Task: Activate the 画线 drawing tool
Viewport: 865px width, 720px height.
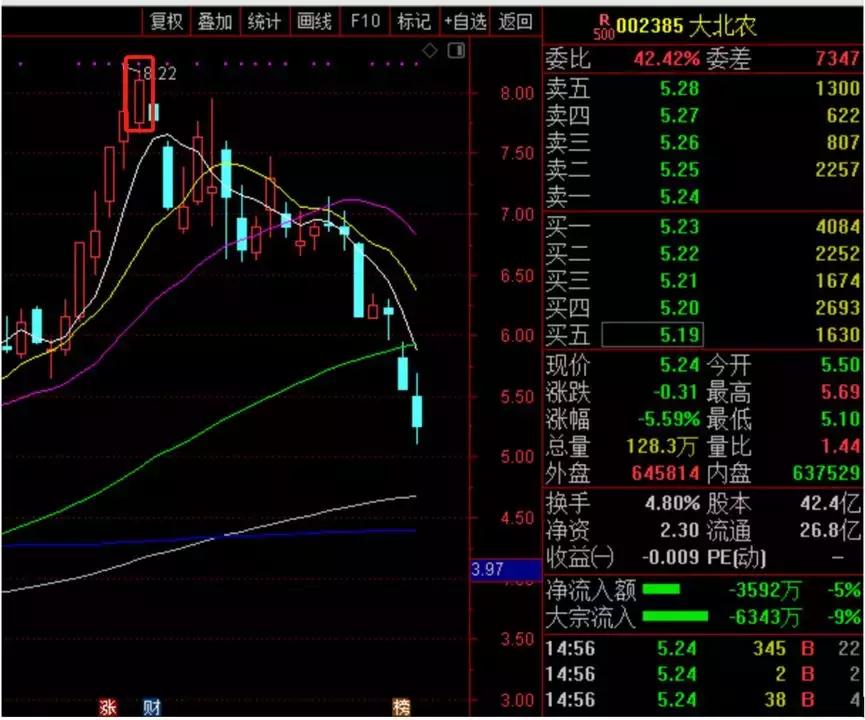Action: coord(312,21)
